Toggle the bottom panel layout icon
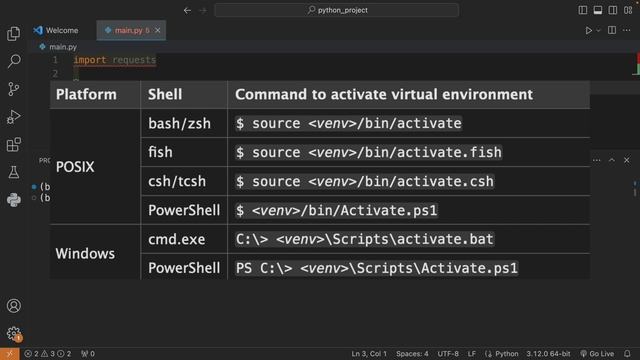Screen dimensions: 640x360 click(598, 10)
